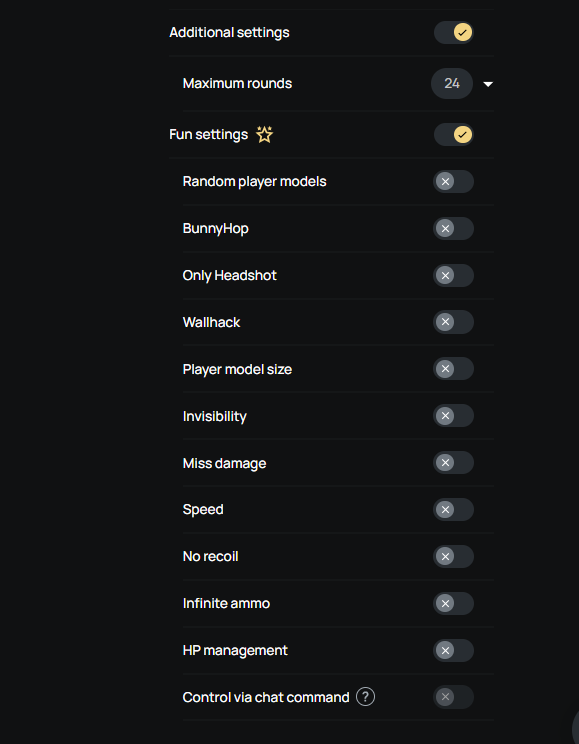
Task: Enable Only Headshot mode
Action: 453,275
